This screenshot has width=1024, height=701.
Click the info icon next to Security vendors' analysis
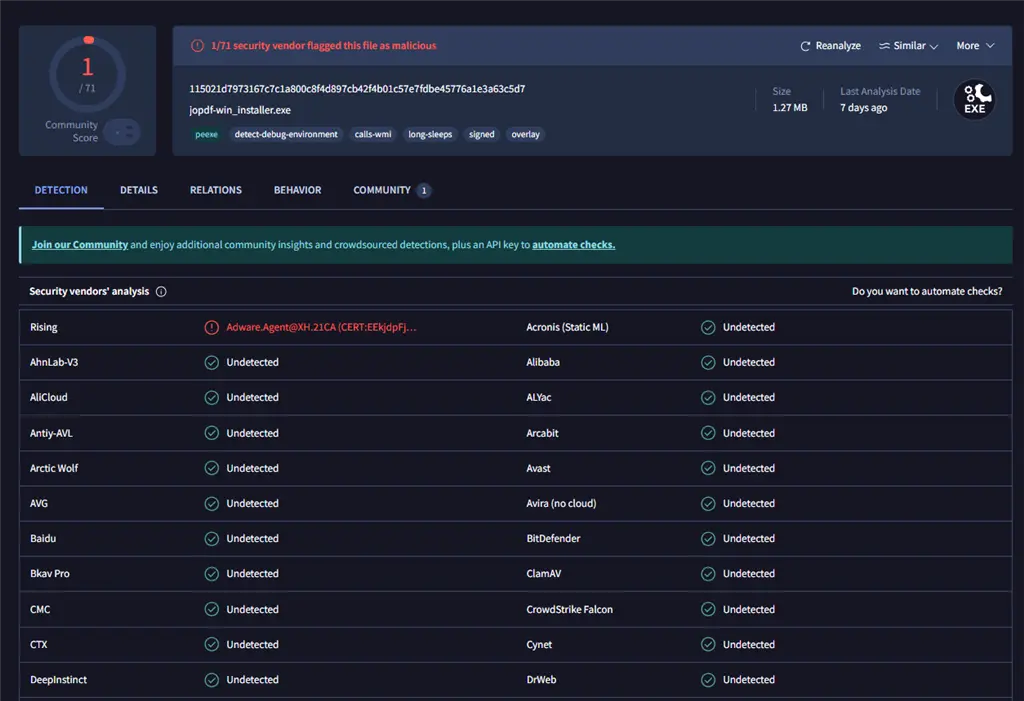coord(161,292)
